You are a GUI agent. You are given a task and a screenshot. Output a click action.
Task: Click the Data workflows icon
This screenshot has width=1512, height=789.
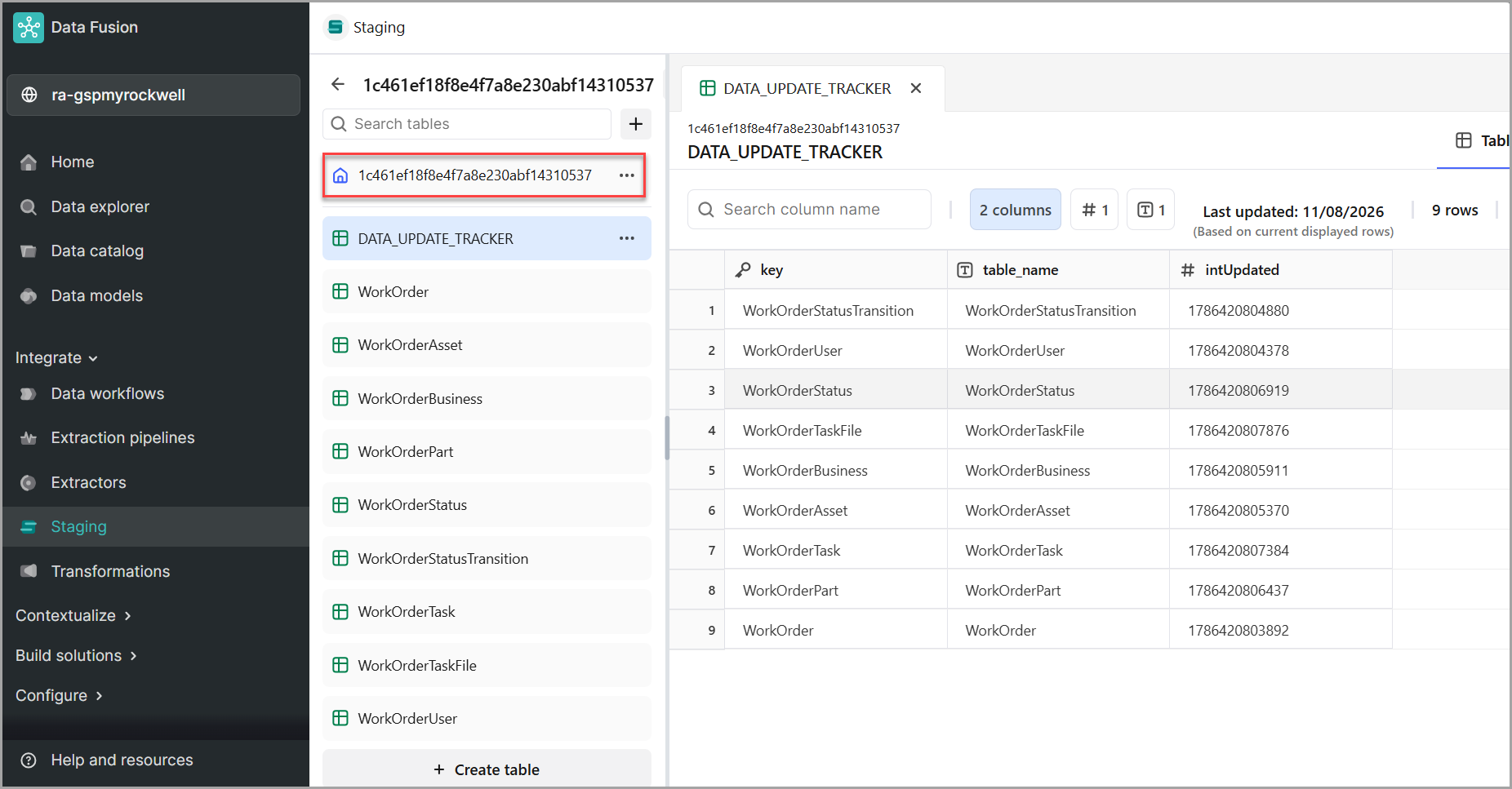[x=29, y=394]
